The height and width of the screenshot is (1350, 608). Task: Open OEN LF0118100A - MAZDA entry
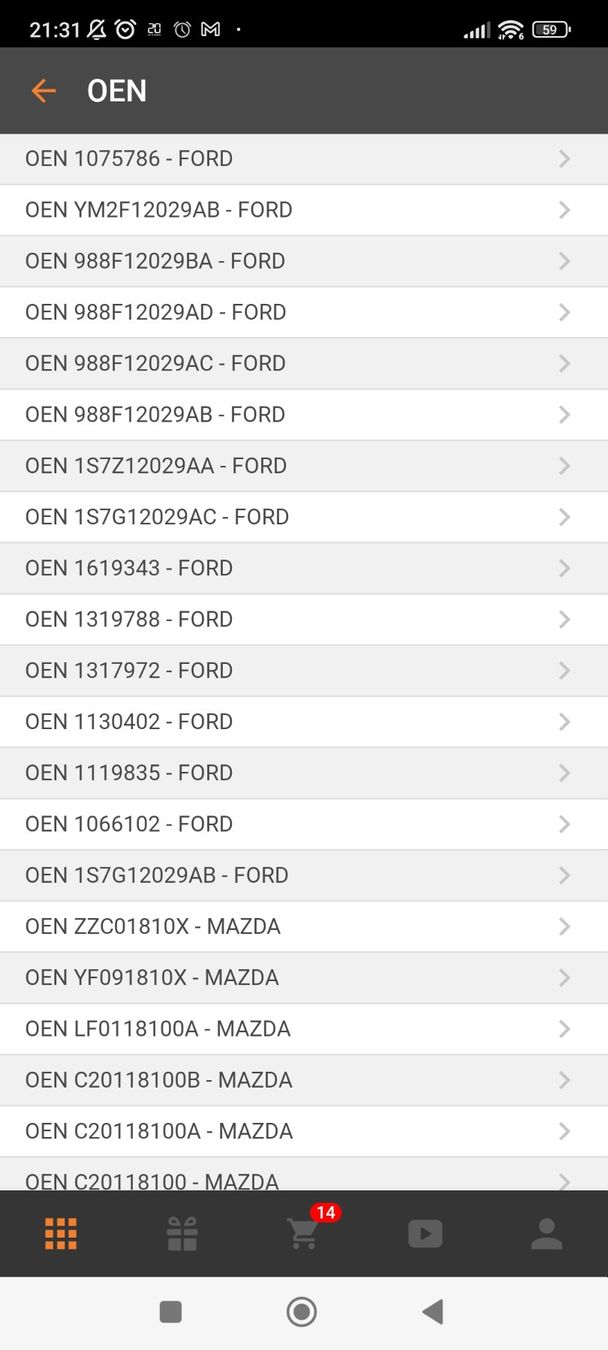(158, 1029)
